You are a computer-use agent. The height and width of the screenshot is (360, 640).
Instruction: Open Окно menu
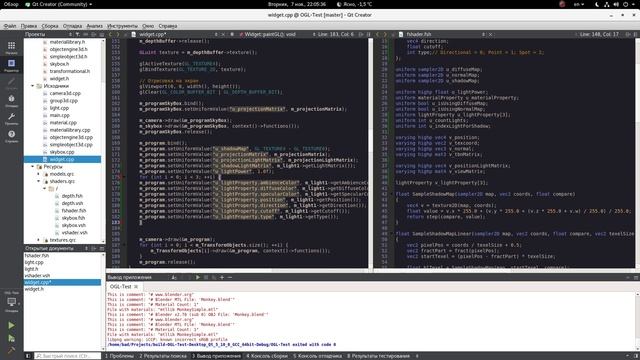coord(148,26)
